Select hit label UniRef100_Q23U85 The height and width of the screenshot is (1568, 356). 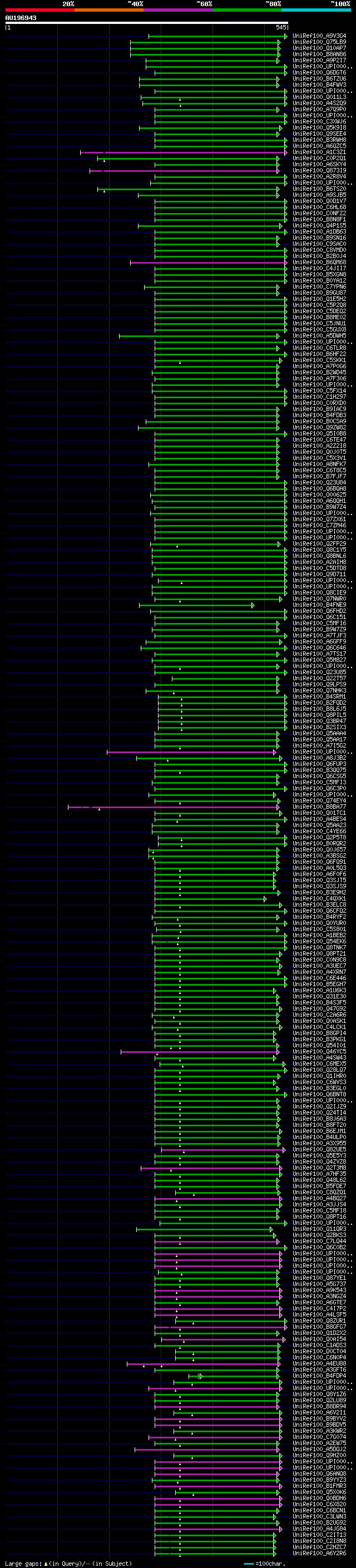pos(319,672)
